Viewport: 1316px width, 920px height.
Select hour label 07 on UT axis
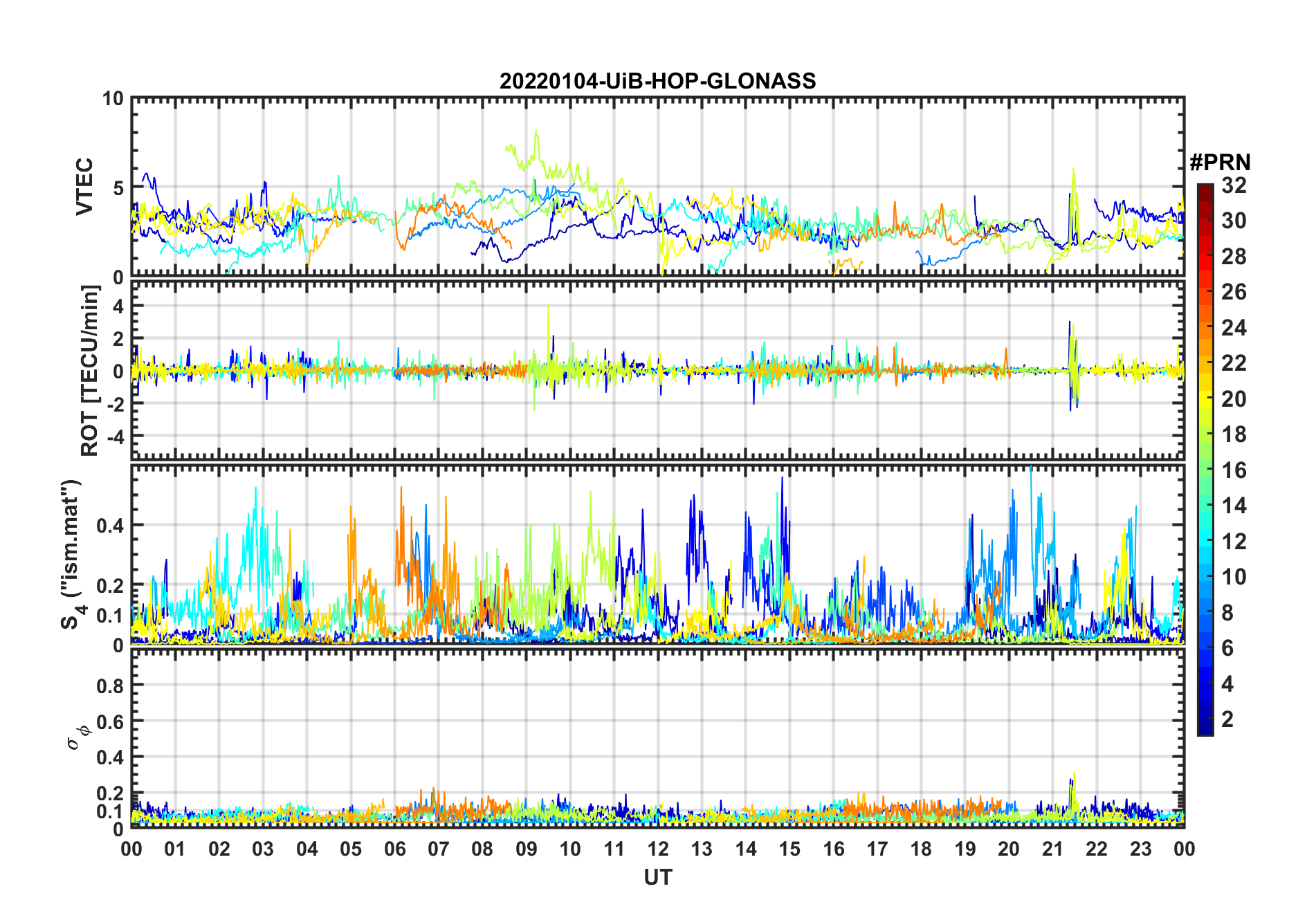coord(439,849)
